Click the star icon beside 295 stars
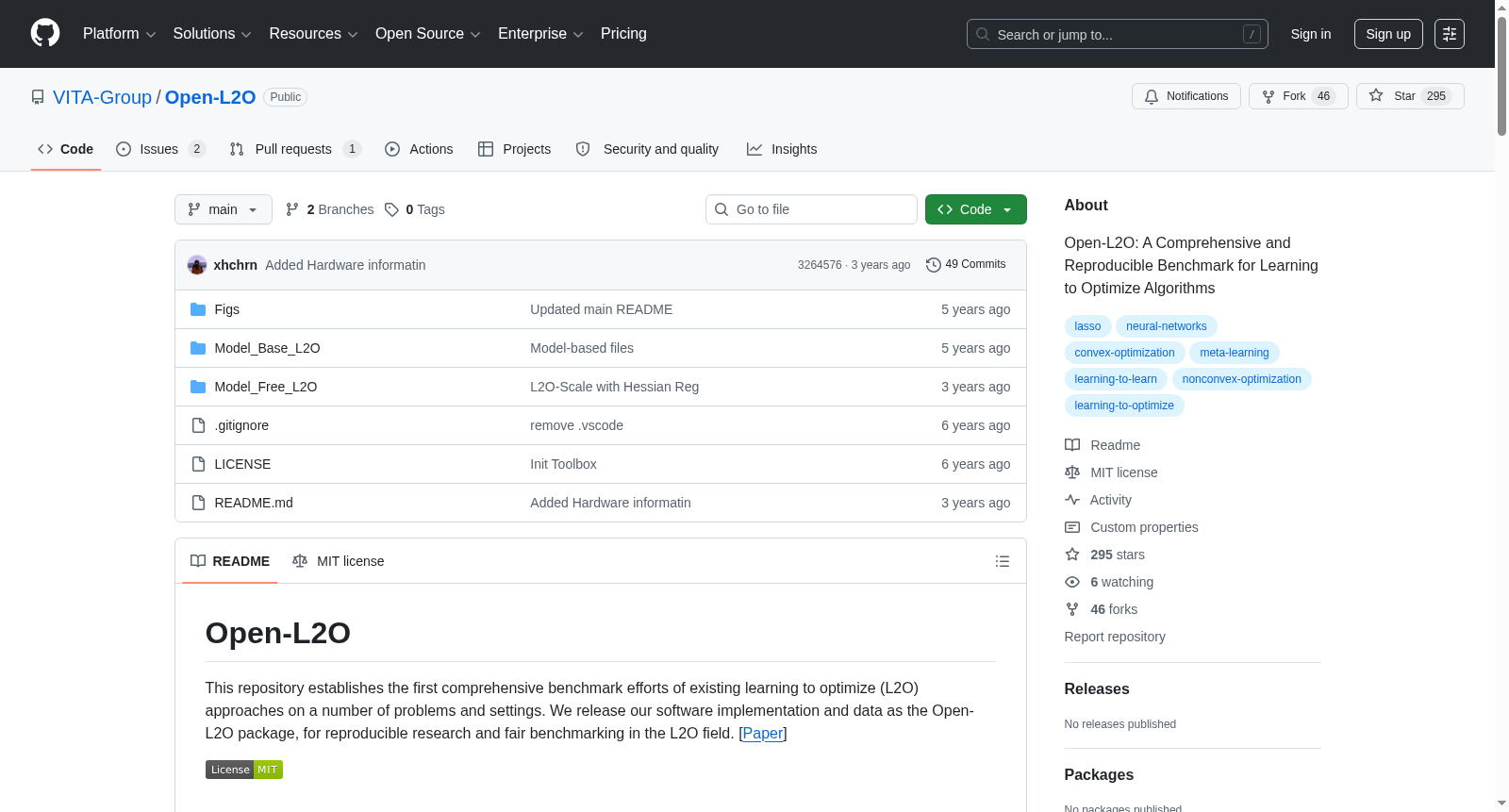 click(x=1072, y=555)
